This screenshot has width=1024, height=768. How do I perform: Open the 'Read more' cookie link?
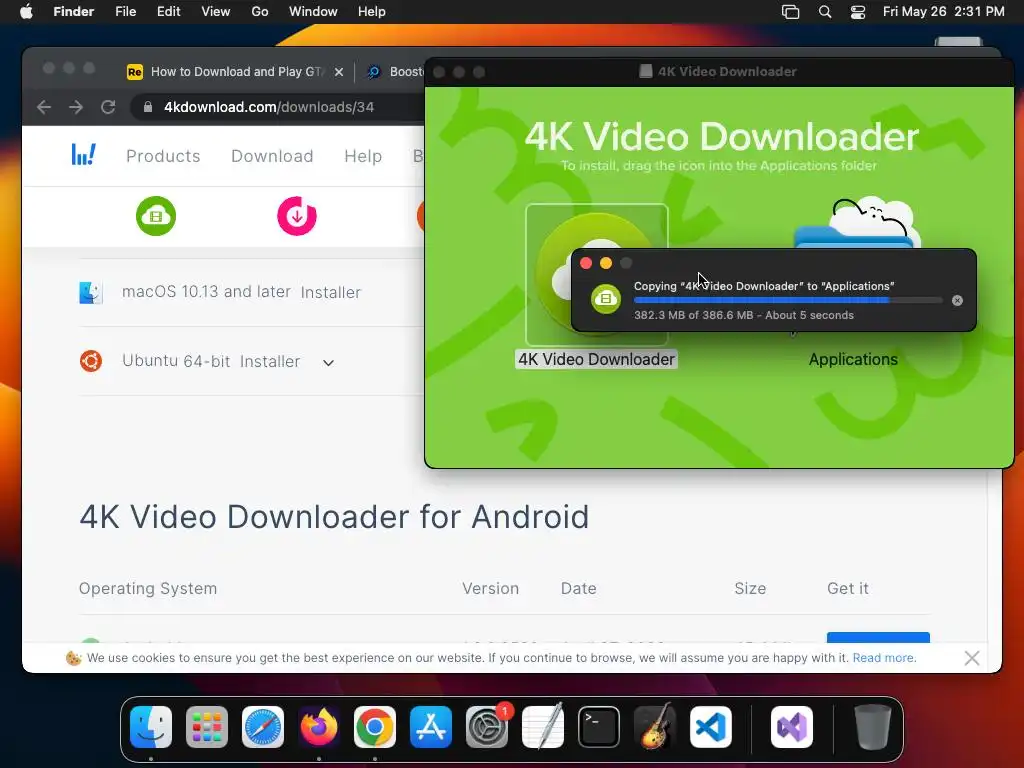click(x=884, y=658)
